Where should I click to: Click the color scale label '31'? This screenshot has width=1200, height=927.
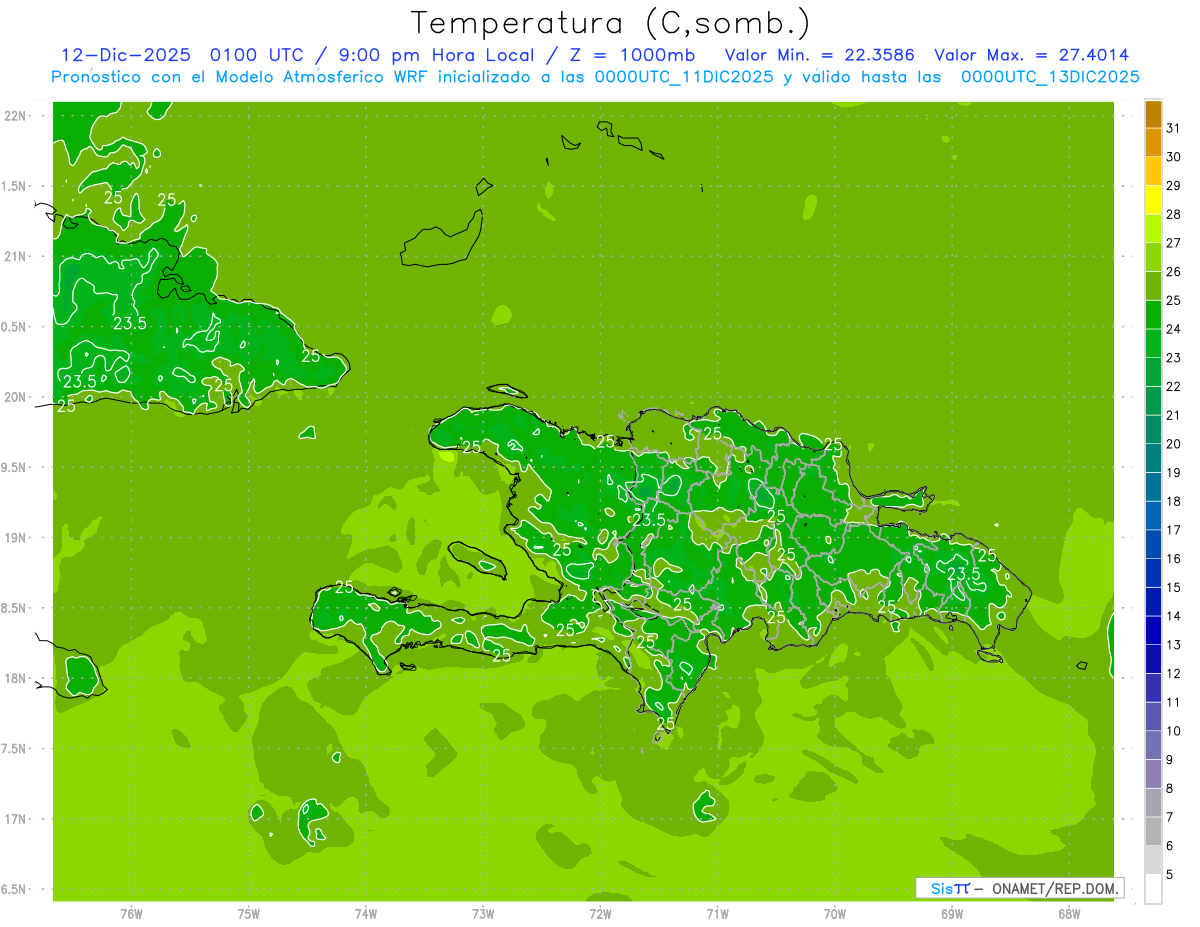1174,128
